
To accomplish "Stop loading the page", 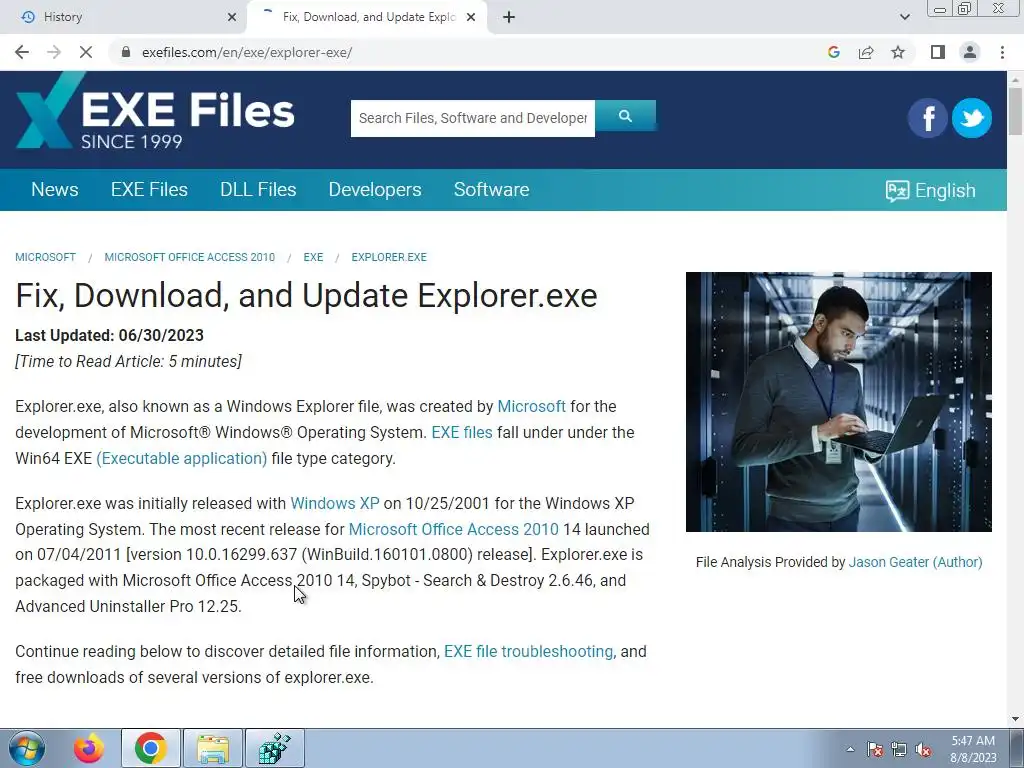I will click(86, 52).
